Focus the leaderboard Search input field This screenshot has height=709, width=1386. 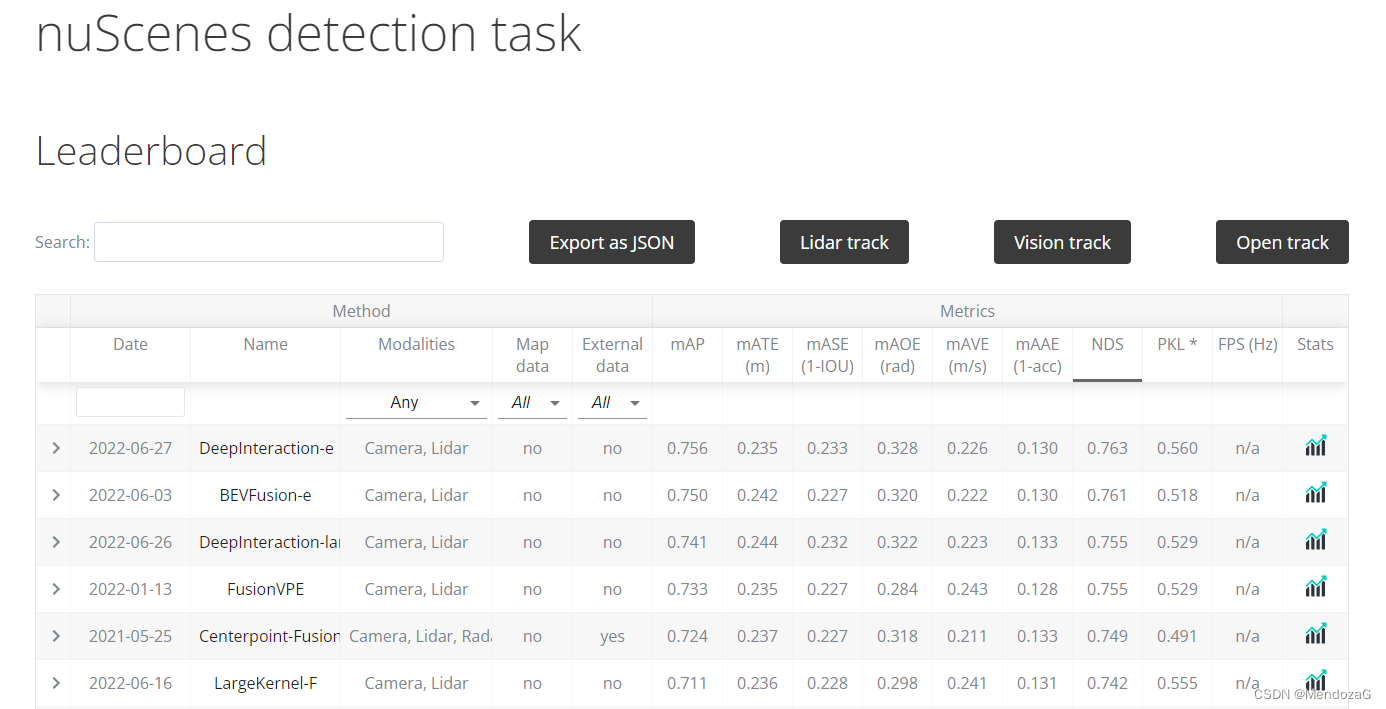point(269,242)
